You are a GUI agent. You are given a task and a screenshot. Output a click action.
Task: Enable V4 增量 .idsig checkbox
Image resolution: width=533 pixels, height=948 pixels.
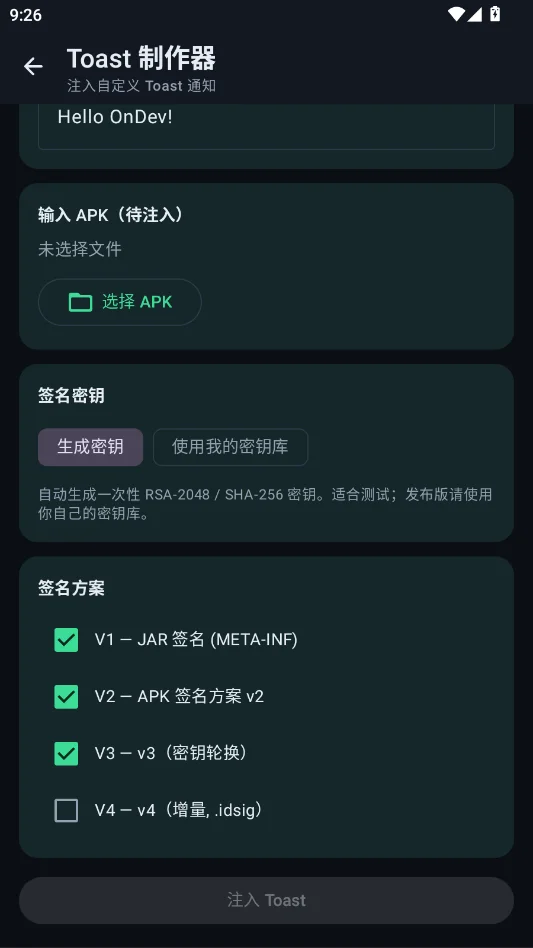(66, 810)
